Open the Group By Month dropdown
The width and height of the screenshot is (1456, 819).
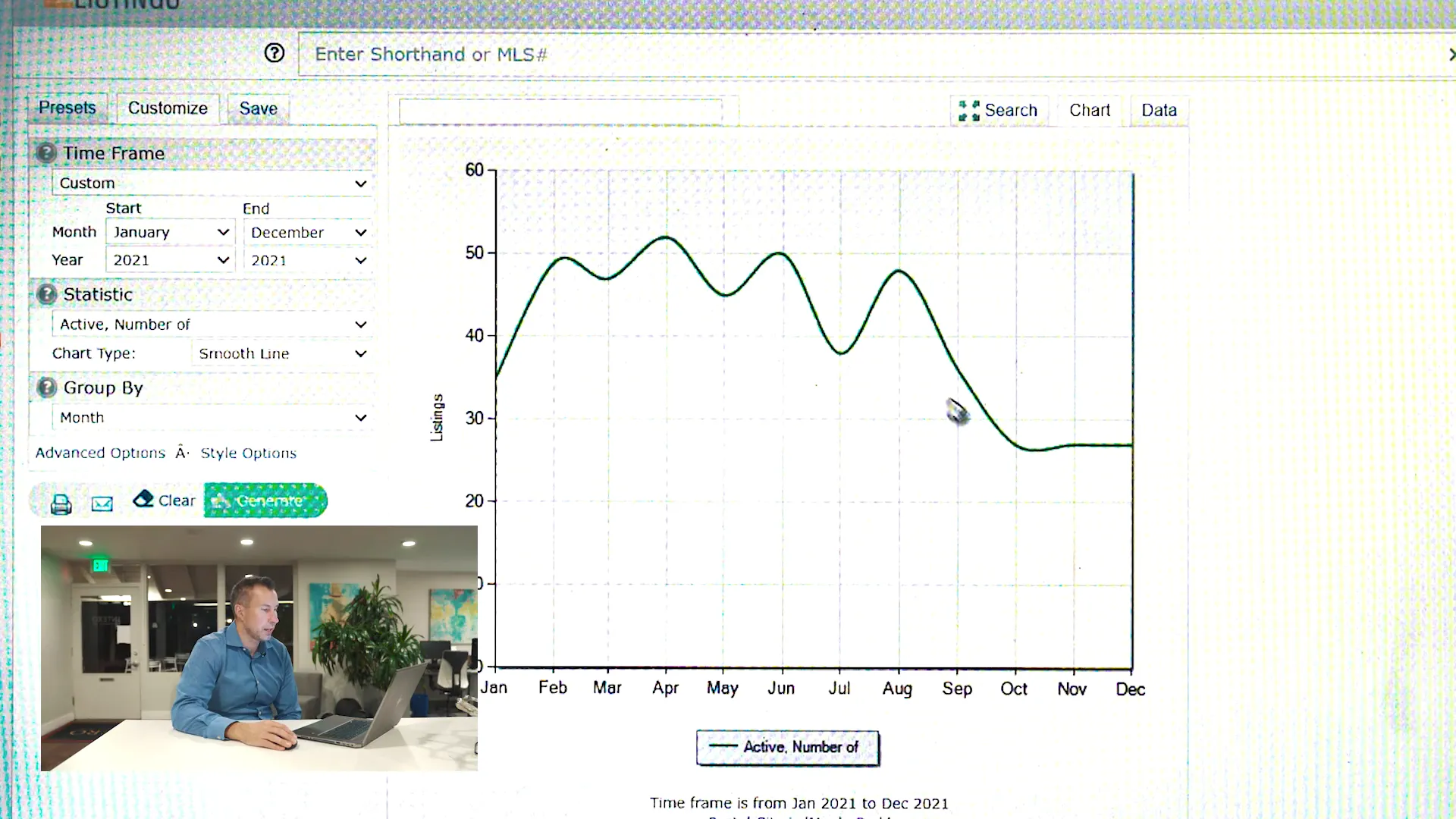point(212,418)
